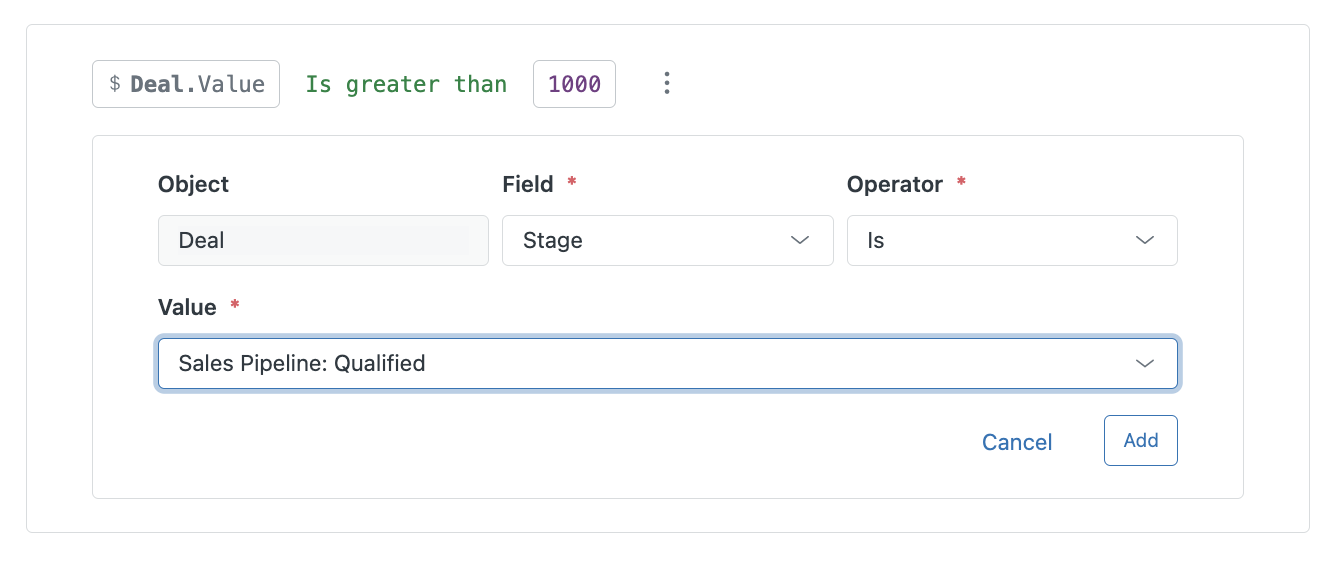Viewport: 1336px width, 564px height.
Task: Click the 1000 value chip
Action: 574,84
